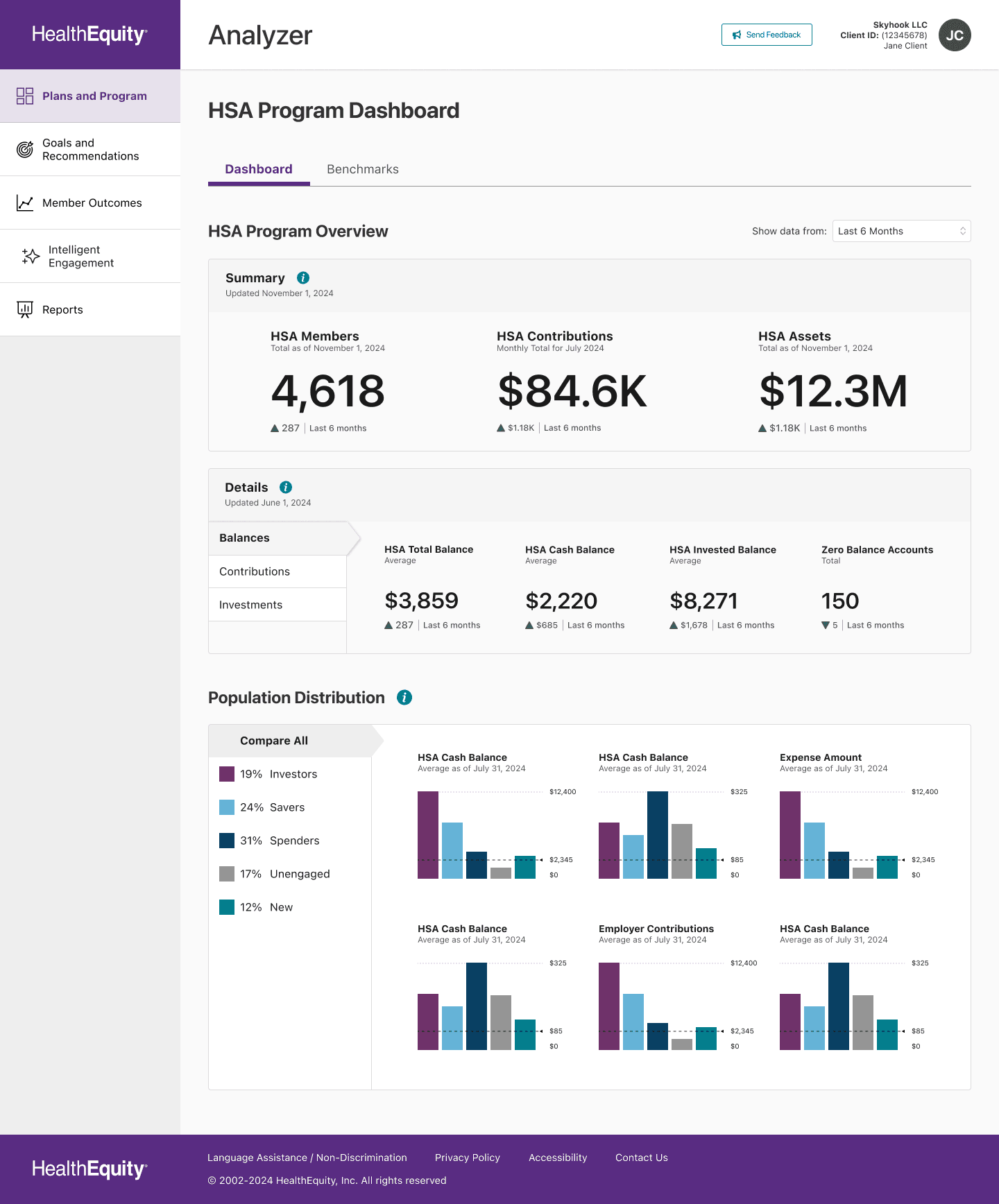
Task: Open the Accessibility footer link
Action: (x=558, y=1158)
